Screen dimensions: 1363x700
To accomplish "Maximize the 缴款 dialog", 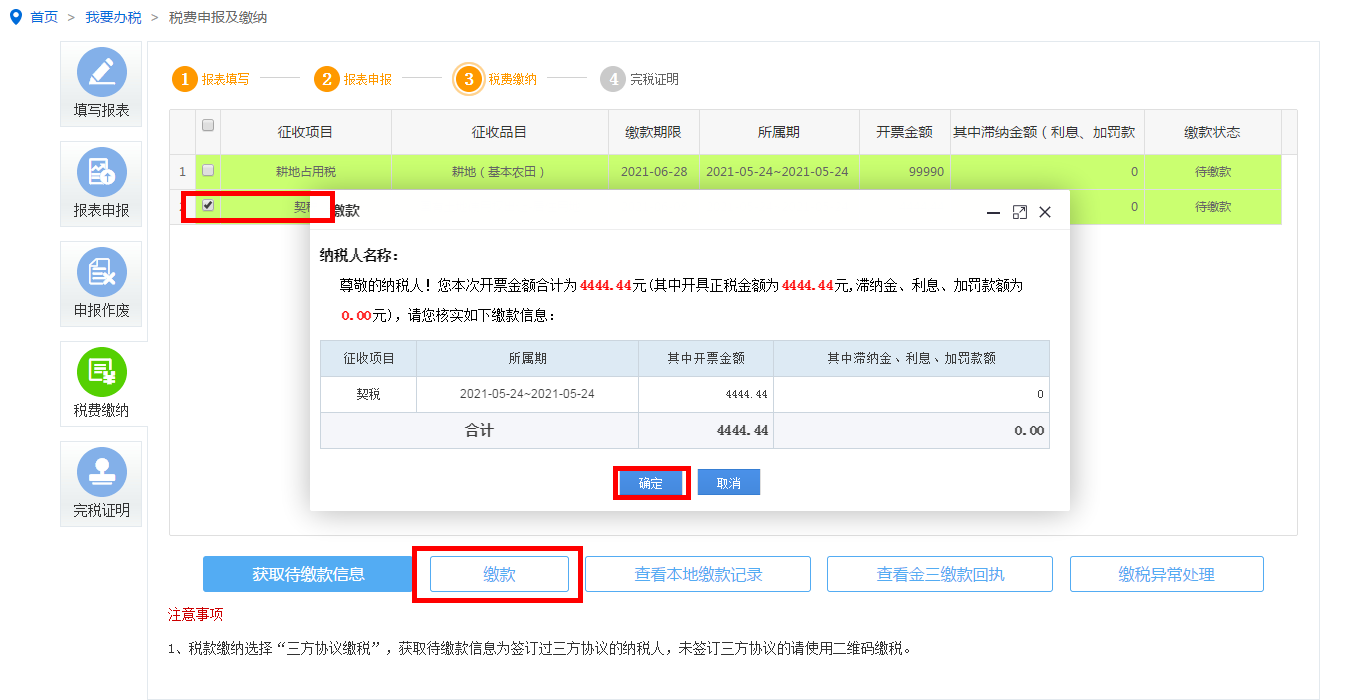I will click(1020, 212).
